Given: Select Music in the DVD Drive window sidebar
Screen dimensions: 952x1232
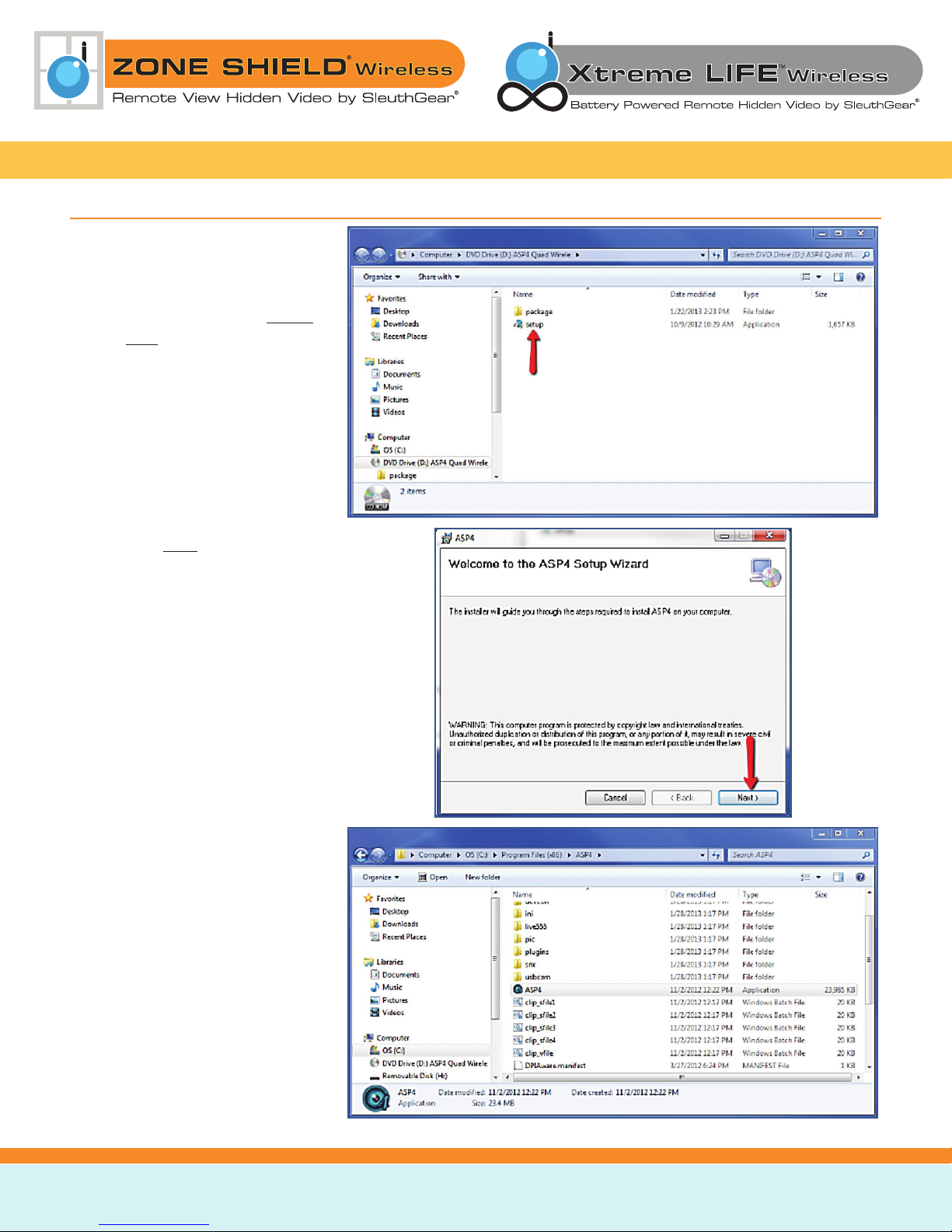Looking at the screenshot, I should point(387,387).
